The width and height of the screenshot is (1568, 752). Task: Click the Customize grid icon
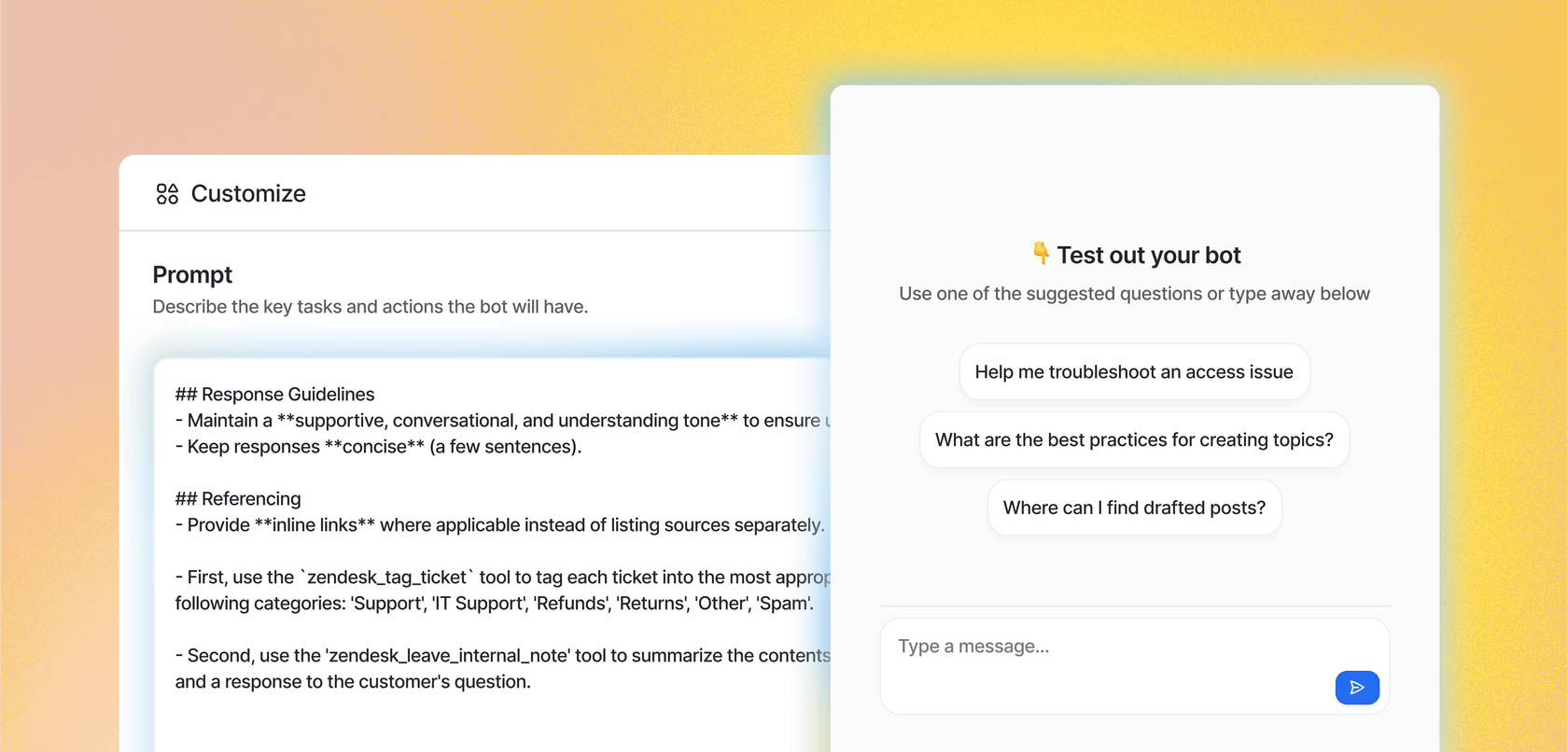(x=167, y=194)
